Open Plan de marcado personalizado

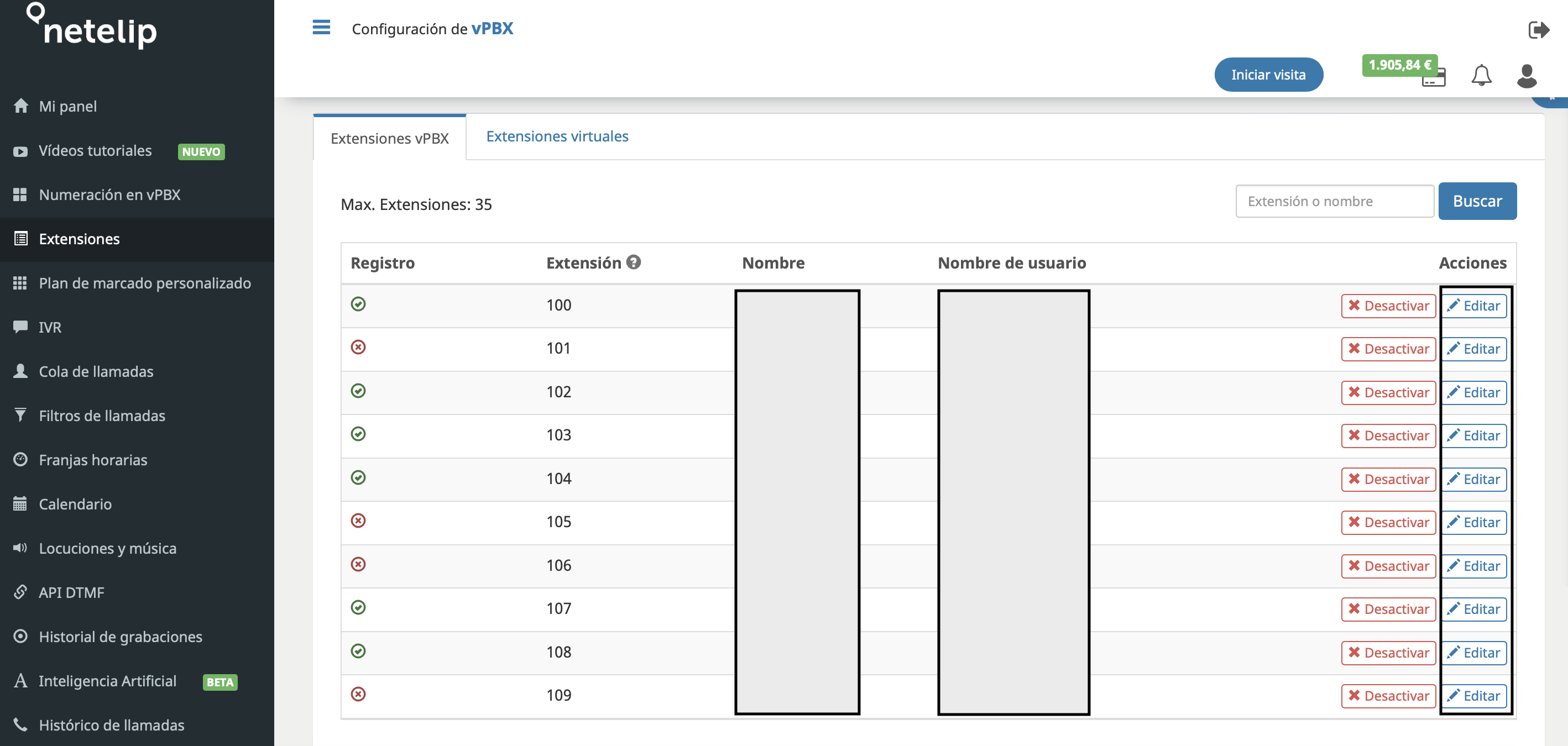[137, 283]
